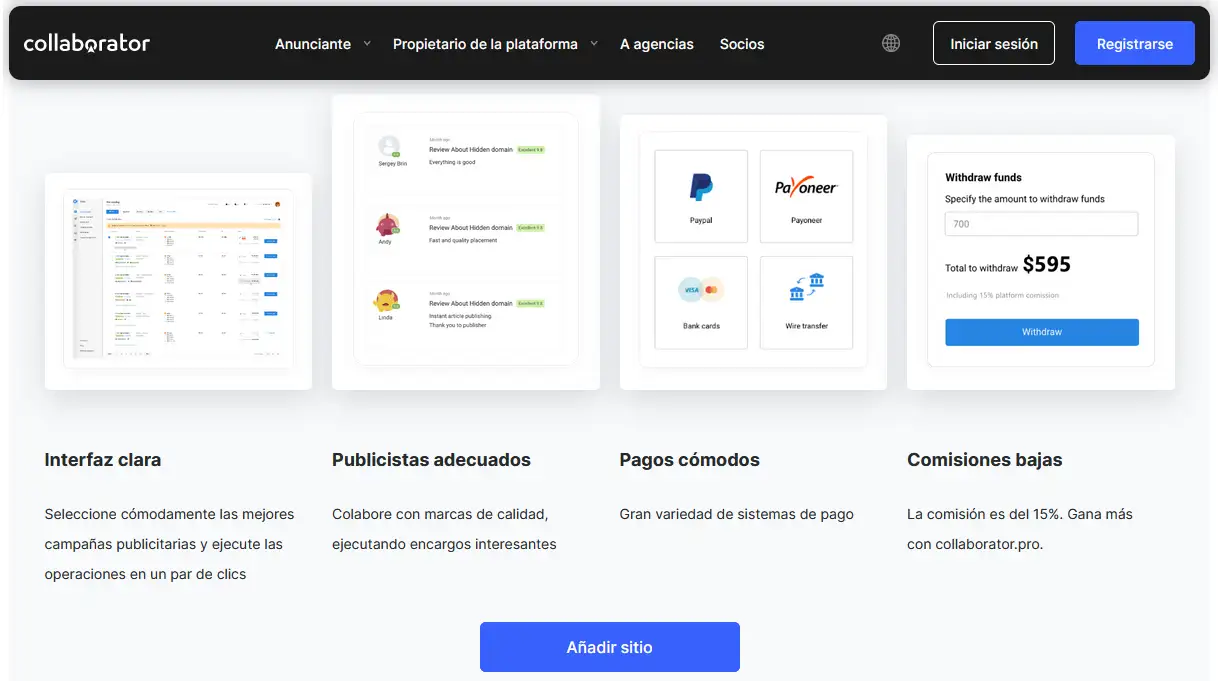This screenshot has width=1218, height=681.
Task: Open the A agencias menu item
Action: 656,44
